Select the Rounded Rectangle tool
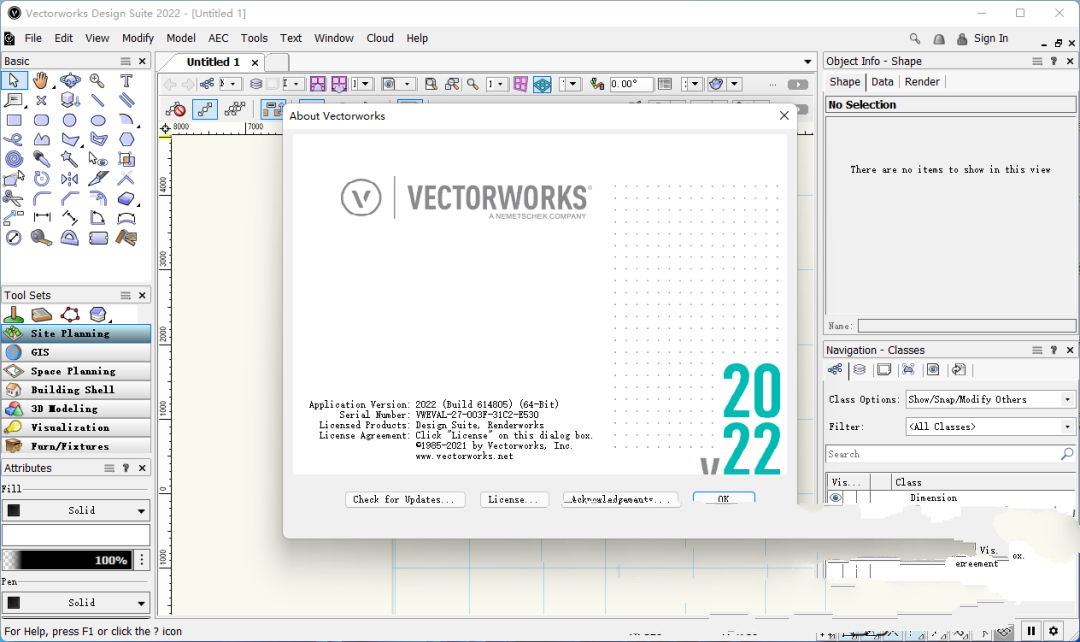Image resolution: width=1080 pixels, height=642 pixels. tap(41, 121)
